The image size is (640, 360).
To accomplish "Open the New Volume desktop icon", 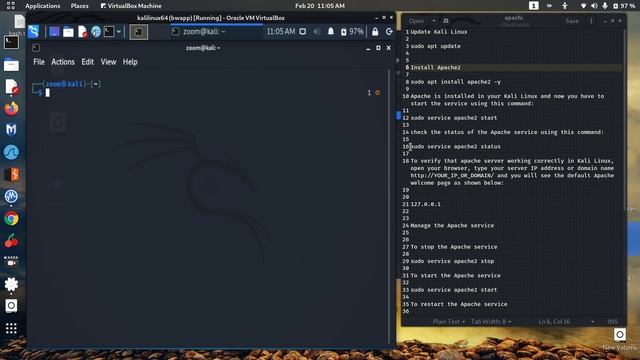I will tap(620, 339).
